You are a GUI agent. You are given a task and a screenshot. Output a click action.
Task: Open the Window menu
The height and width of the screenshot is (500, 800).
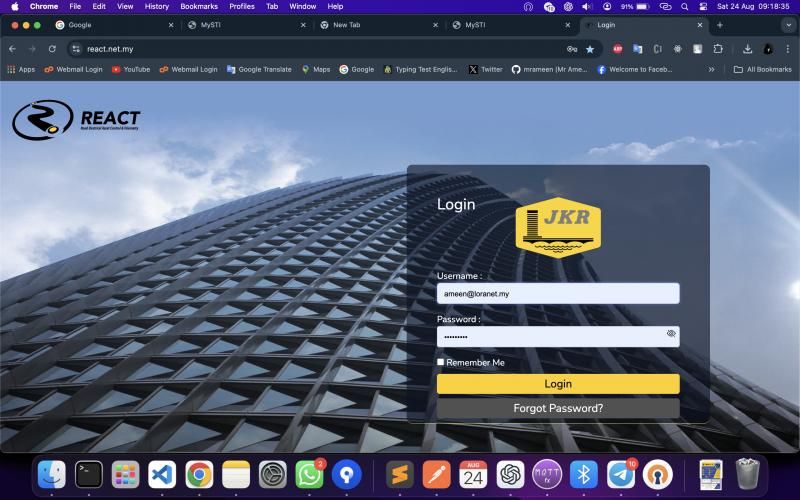(303, 7)
